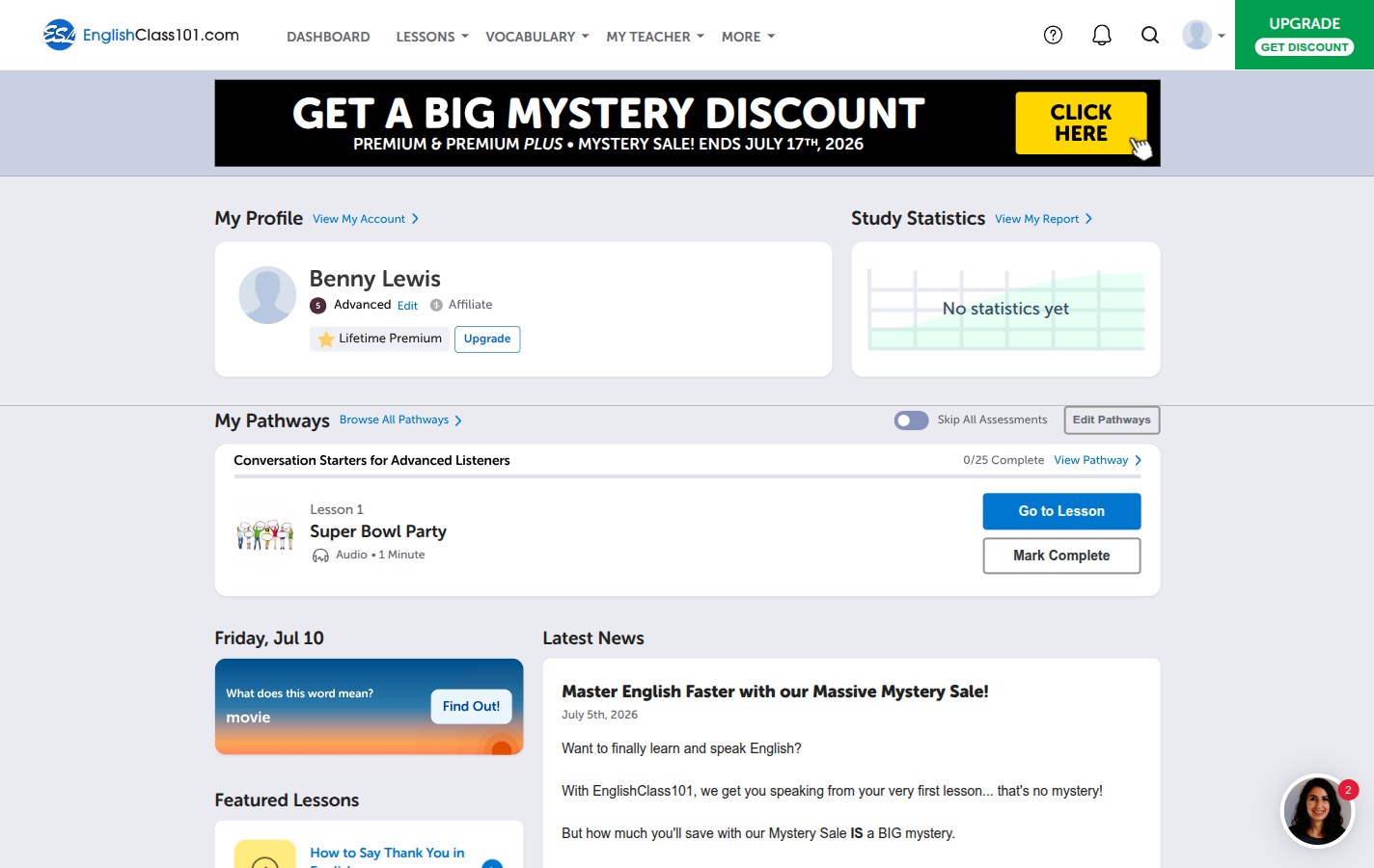Click the Lifetime Premium star icon

[x=326, y=339]
